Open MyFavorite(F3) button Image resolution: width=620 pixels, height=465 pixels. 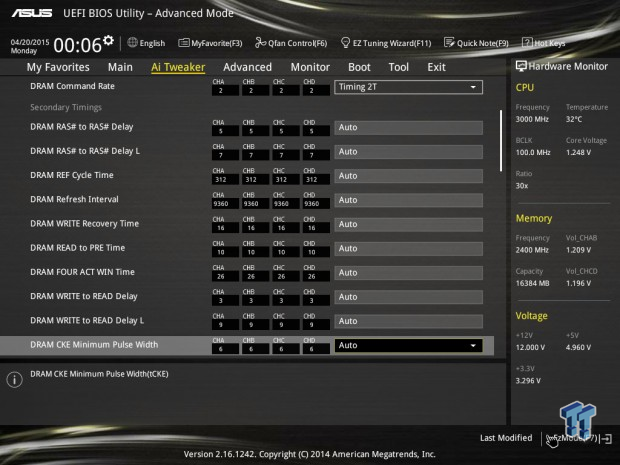pyautogui.click(x=210, y=43)
